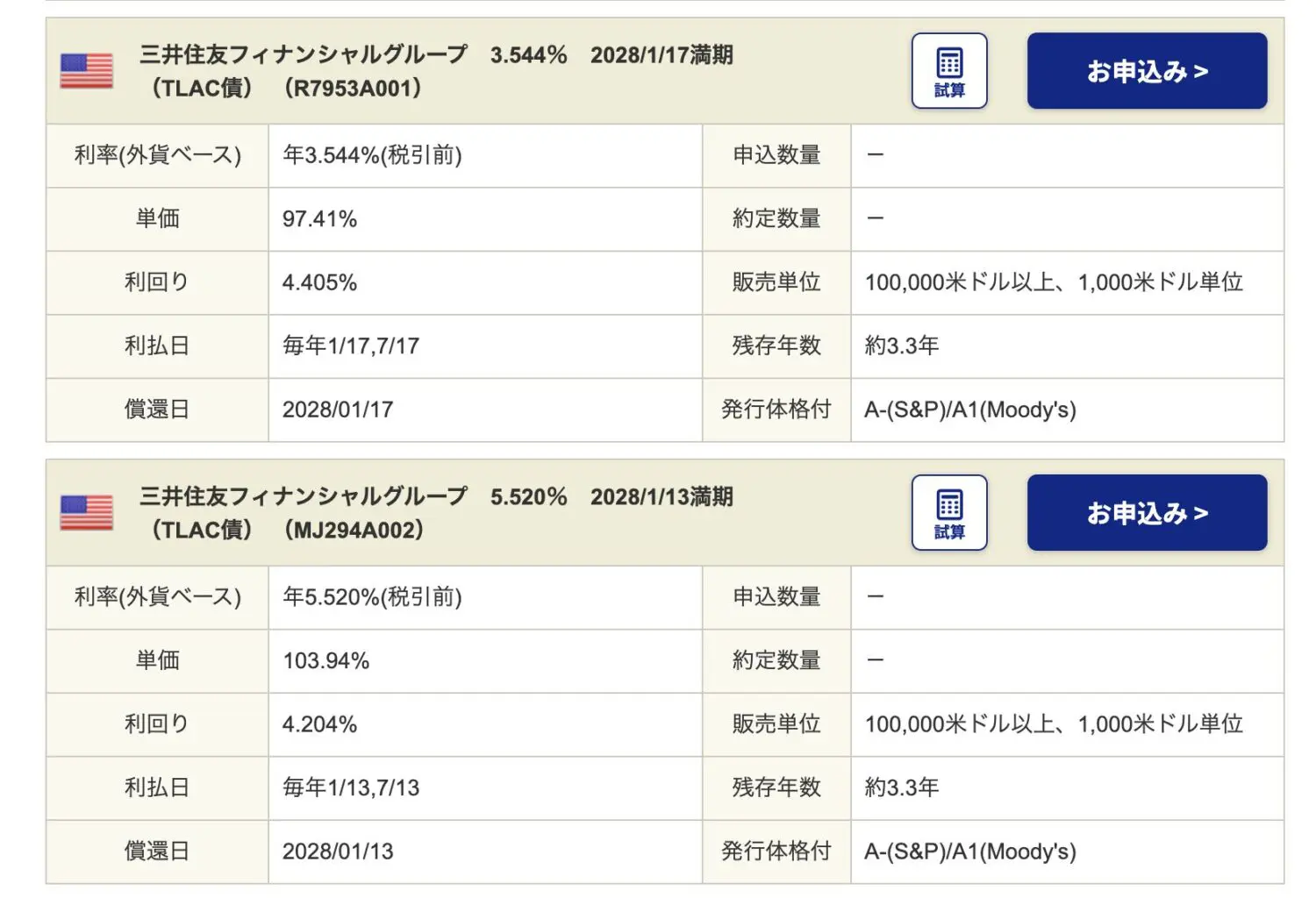Click the 4.204% yield value
Screen dimensions: 1316x898
tap(319, 725)
